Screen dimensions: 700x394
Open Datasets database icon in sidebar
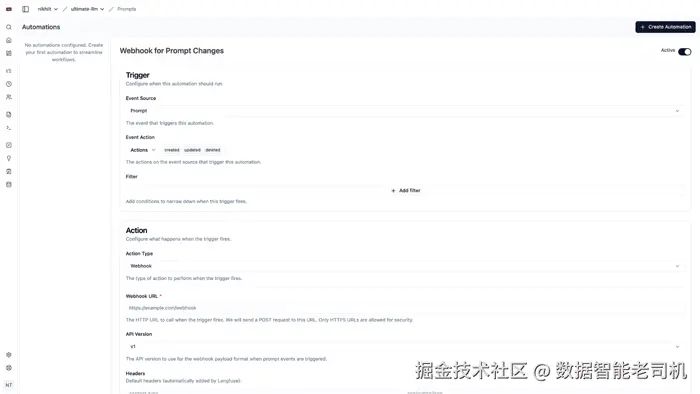click(8, 184)
